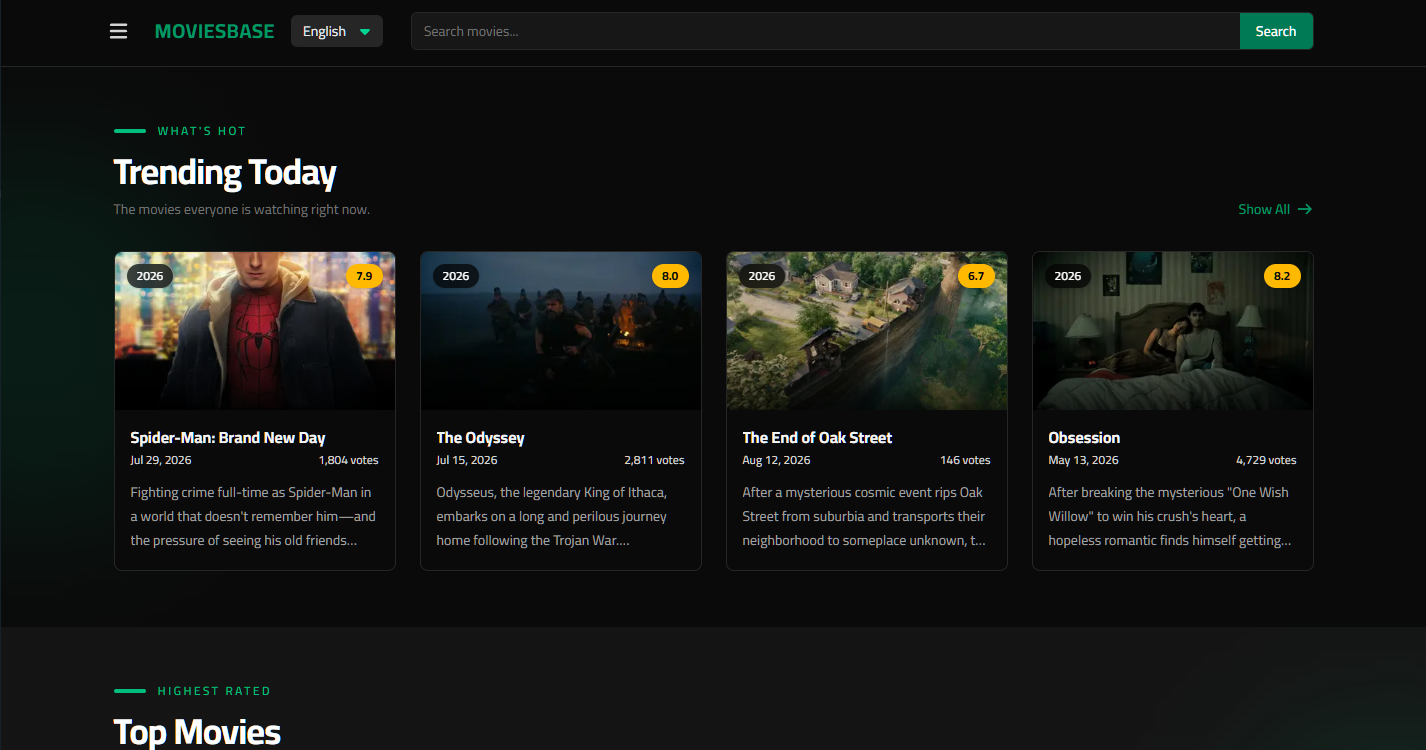Screen dimensions: 1426x750
Task: Click the Spider-Man: Brand New Day title
Action: point(228,437)
